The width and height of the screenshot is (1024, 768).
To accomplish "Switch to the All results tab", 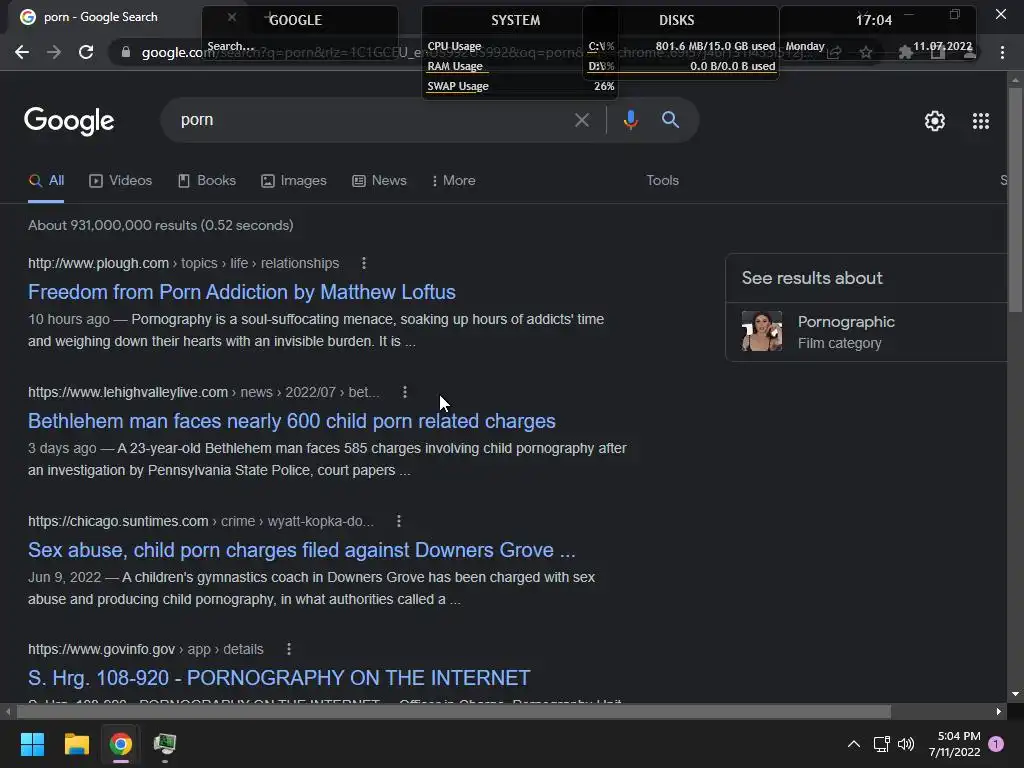I will tap(46, 181).
